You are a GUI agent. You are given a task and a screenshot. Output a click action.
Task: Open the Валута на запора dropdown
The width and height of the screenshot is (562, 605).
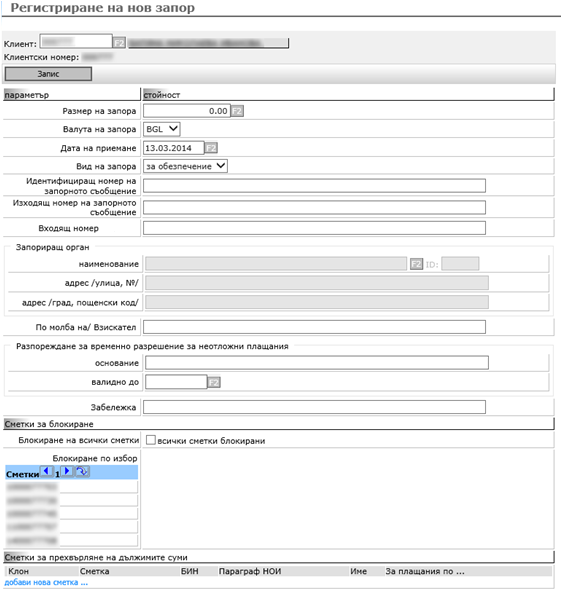(162, 129)
